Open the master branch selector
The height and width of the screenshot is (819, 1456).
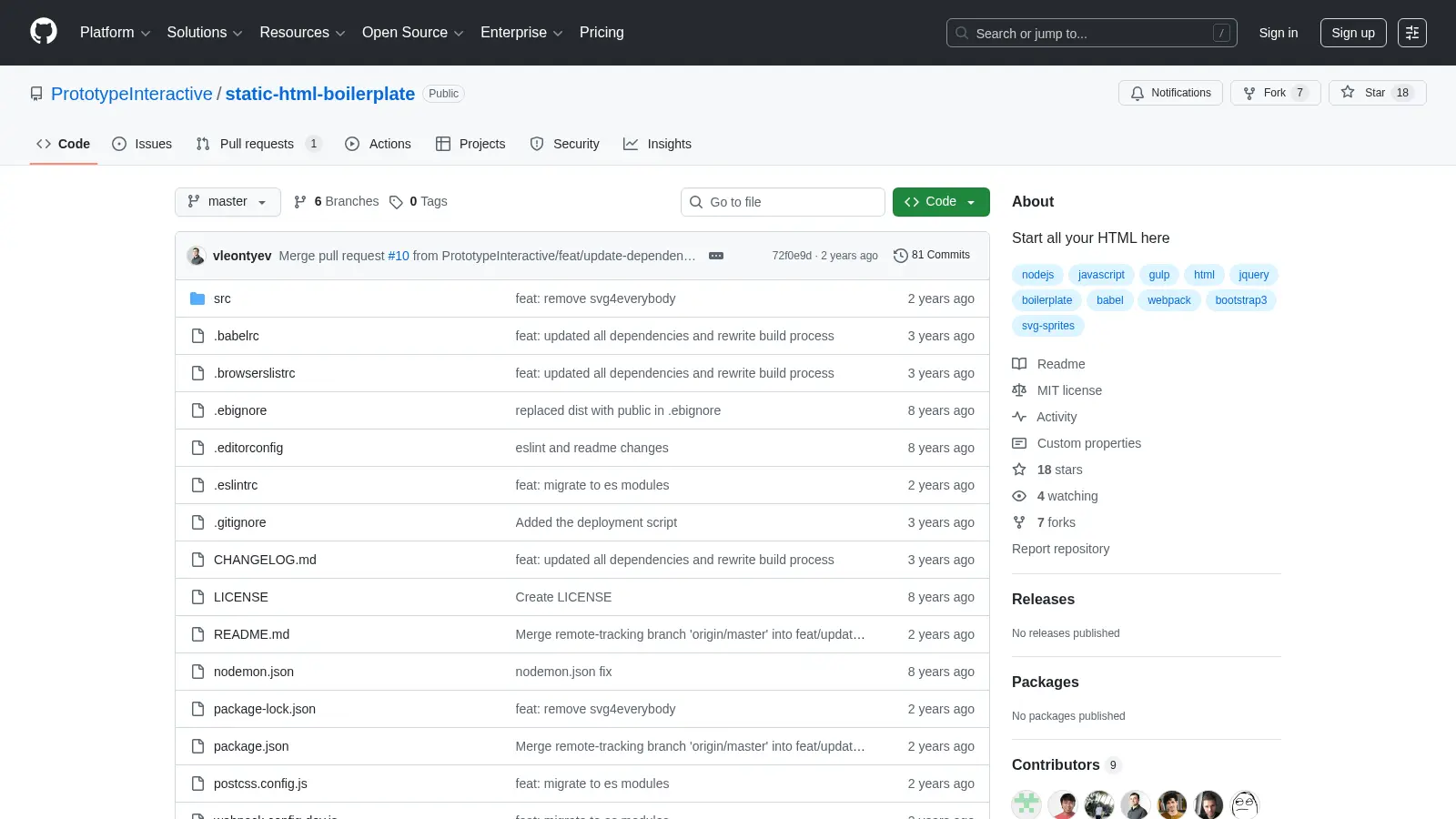pyautogui.click(x=227, y=202)
